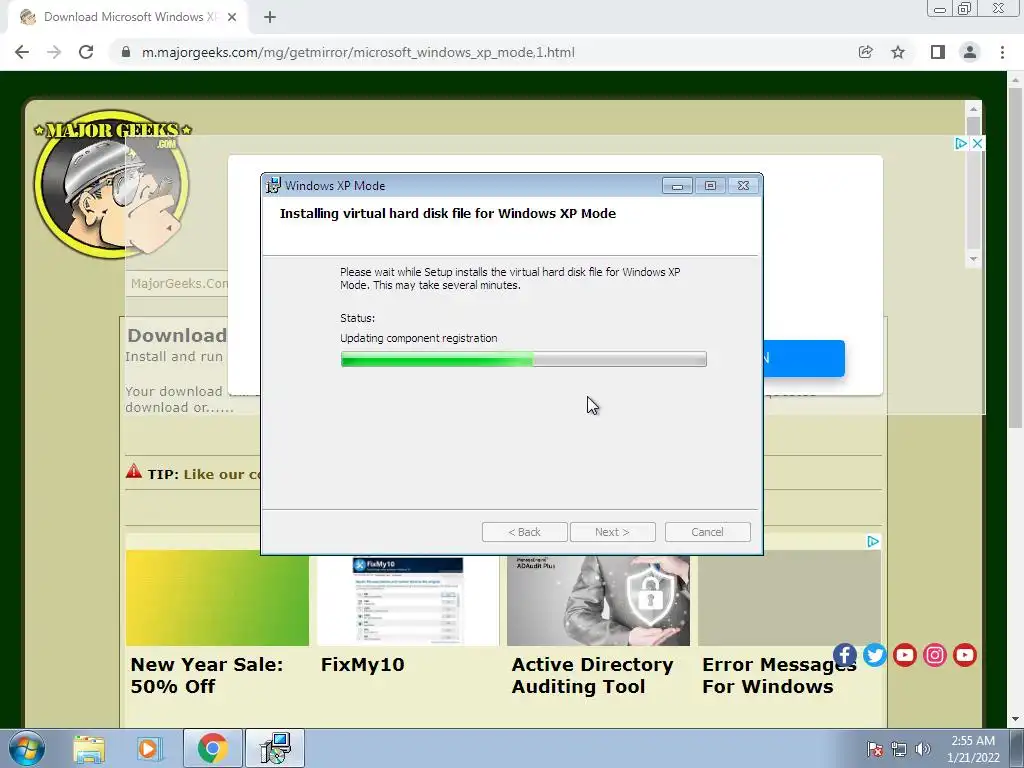The image size is (1024, 768).
Task: Open MajorGeeks Facebook icon
Action: click(844, 655)
